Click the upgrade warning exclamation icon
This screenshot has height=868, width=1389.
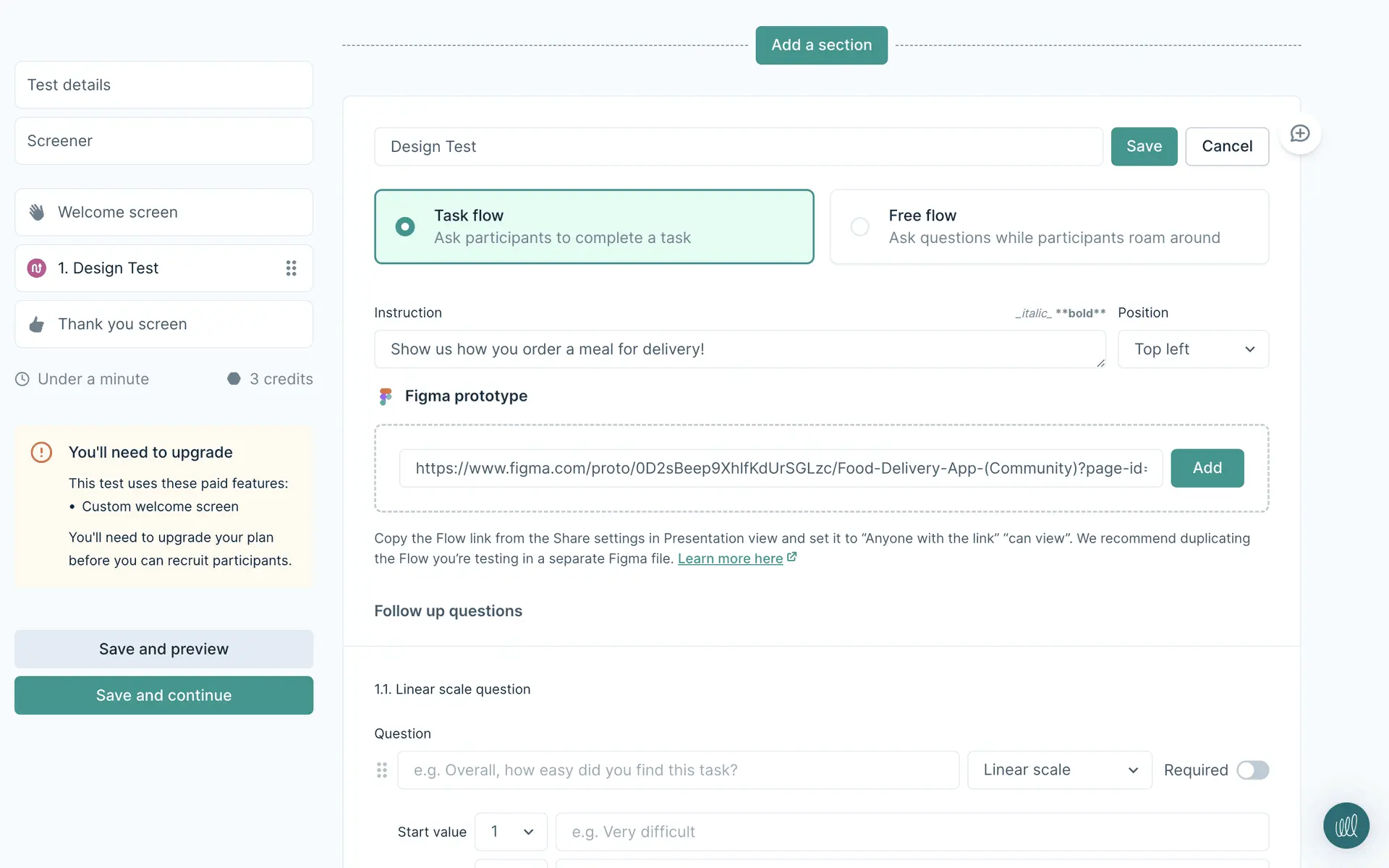(x=41, y=452)
